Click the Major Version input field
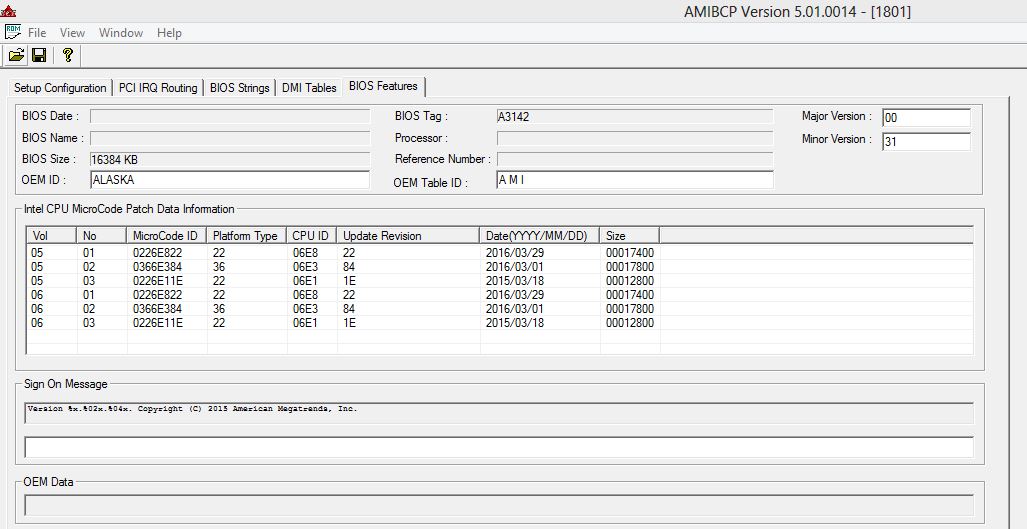Screen dimensions: 1027x529 pos(926,118)
